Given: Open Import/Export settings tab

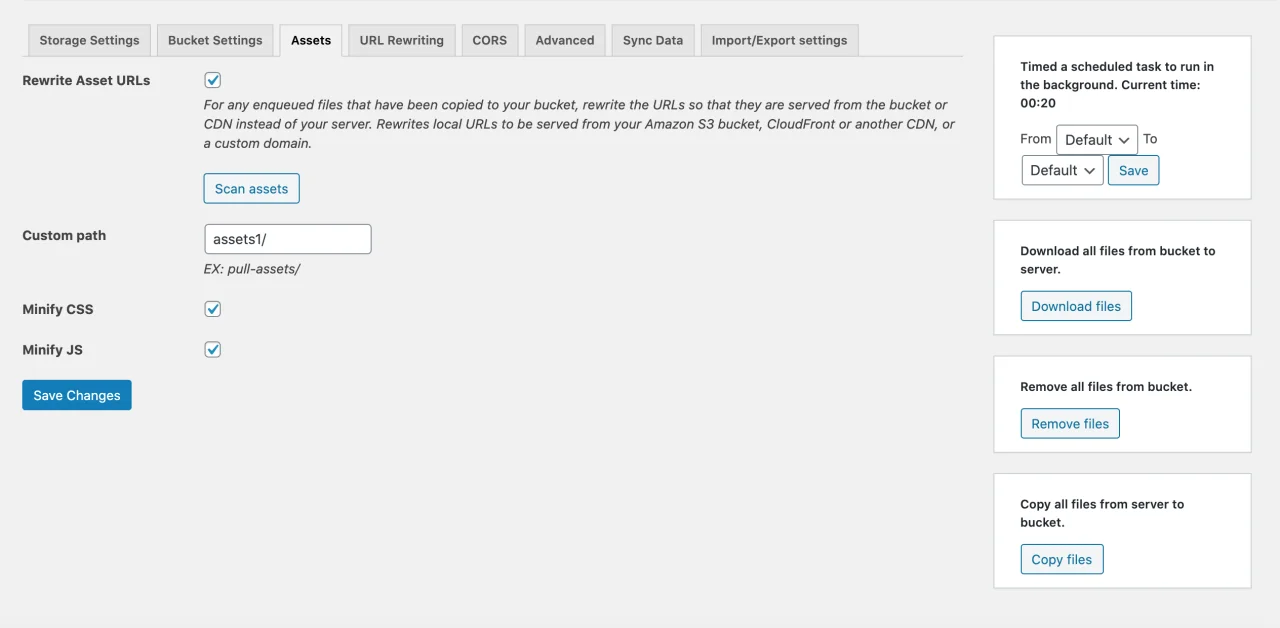Looking at the screenshot, I should point(779,40).
